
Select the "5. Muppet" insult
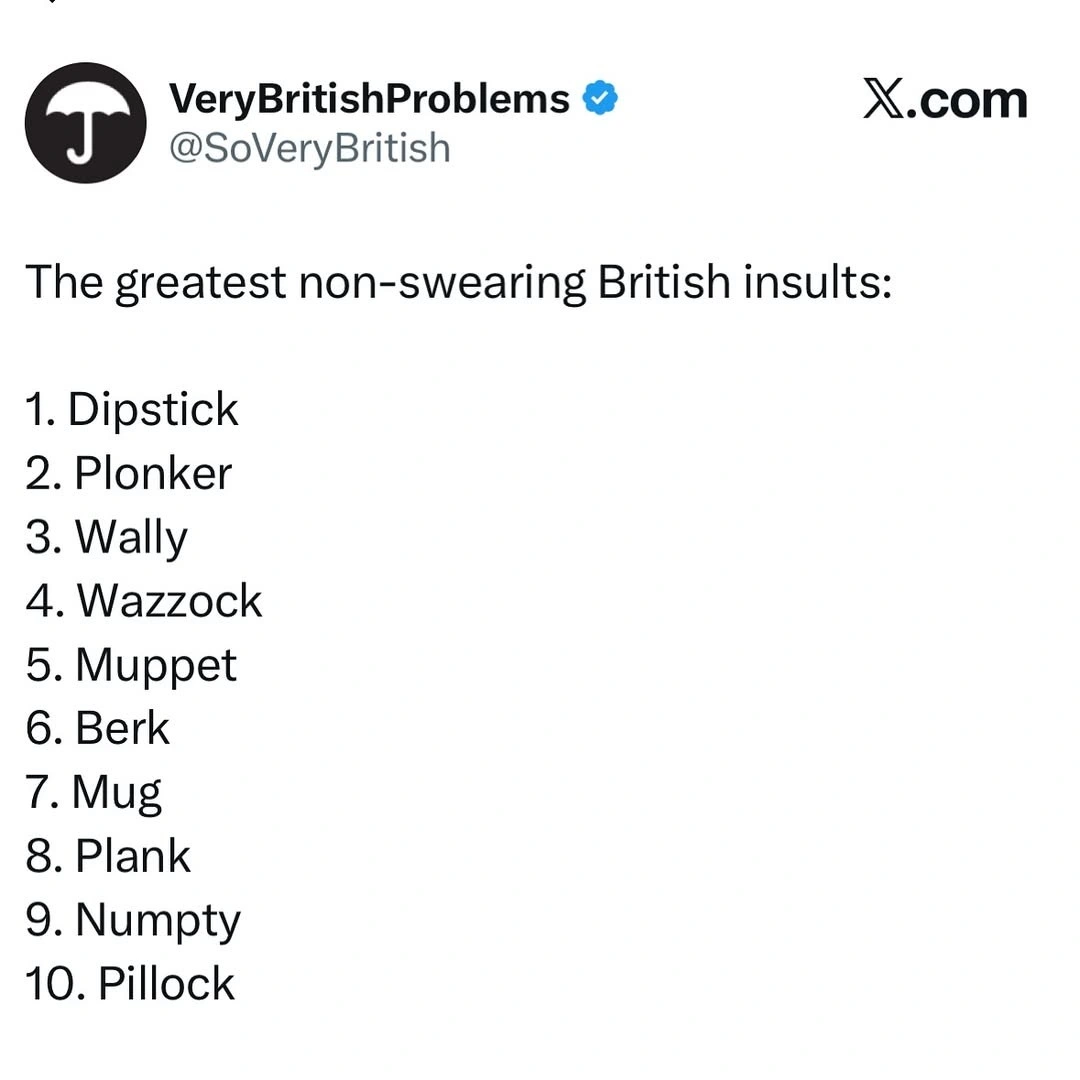coord(132,666)
